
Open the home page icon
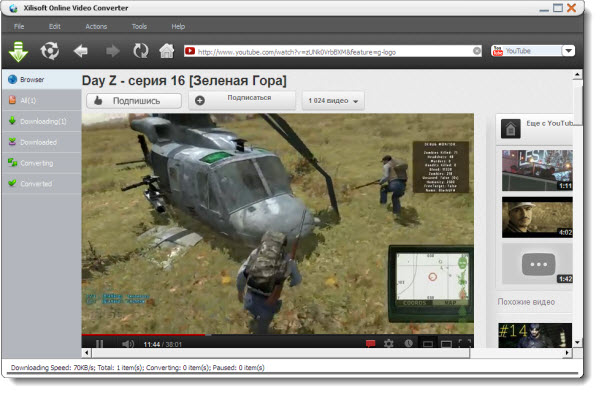click(167, 51)
